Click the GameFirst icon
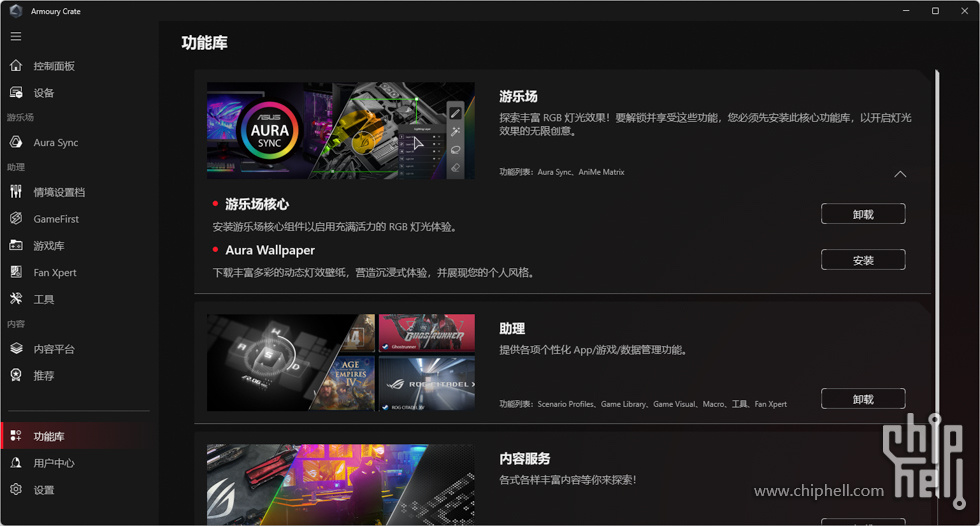The width and height of the screenshot is (980, 526). (16, 218)
